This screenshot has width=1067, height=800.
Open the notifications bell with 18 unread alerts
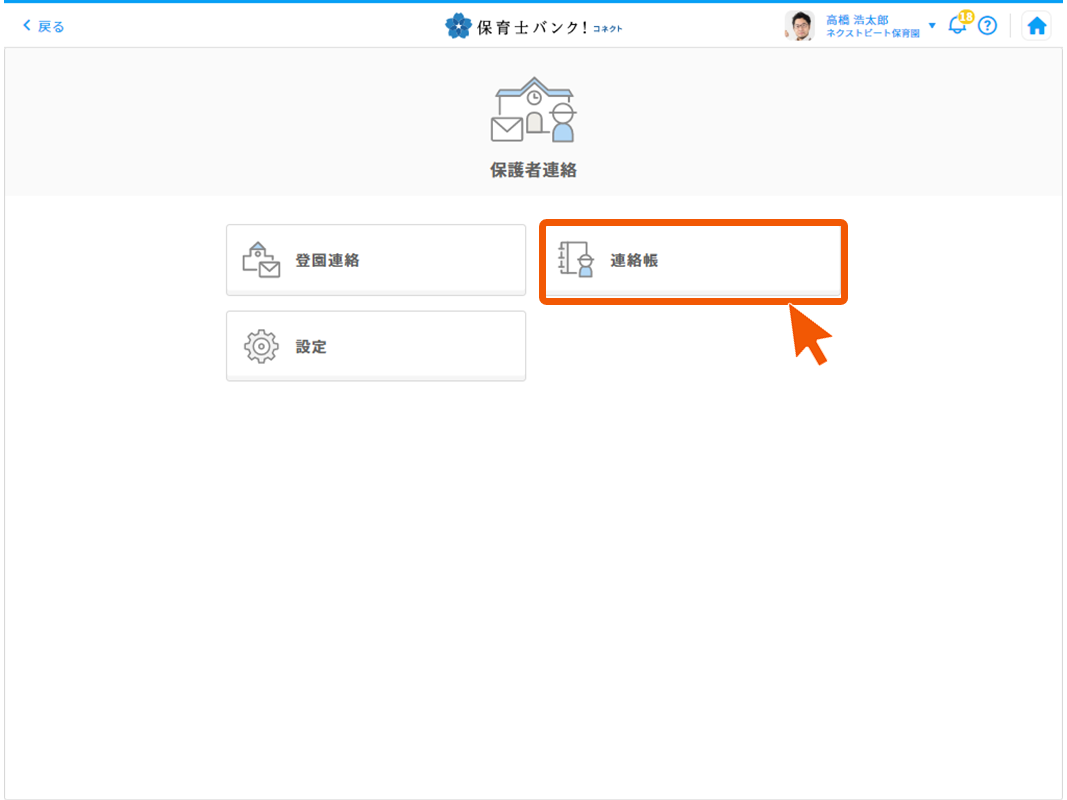(956, 27)
